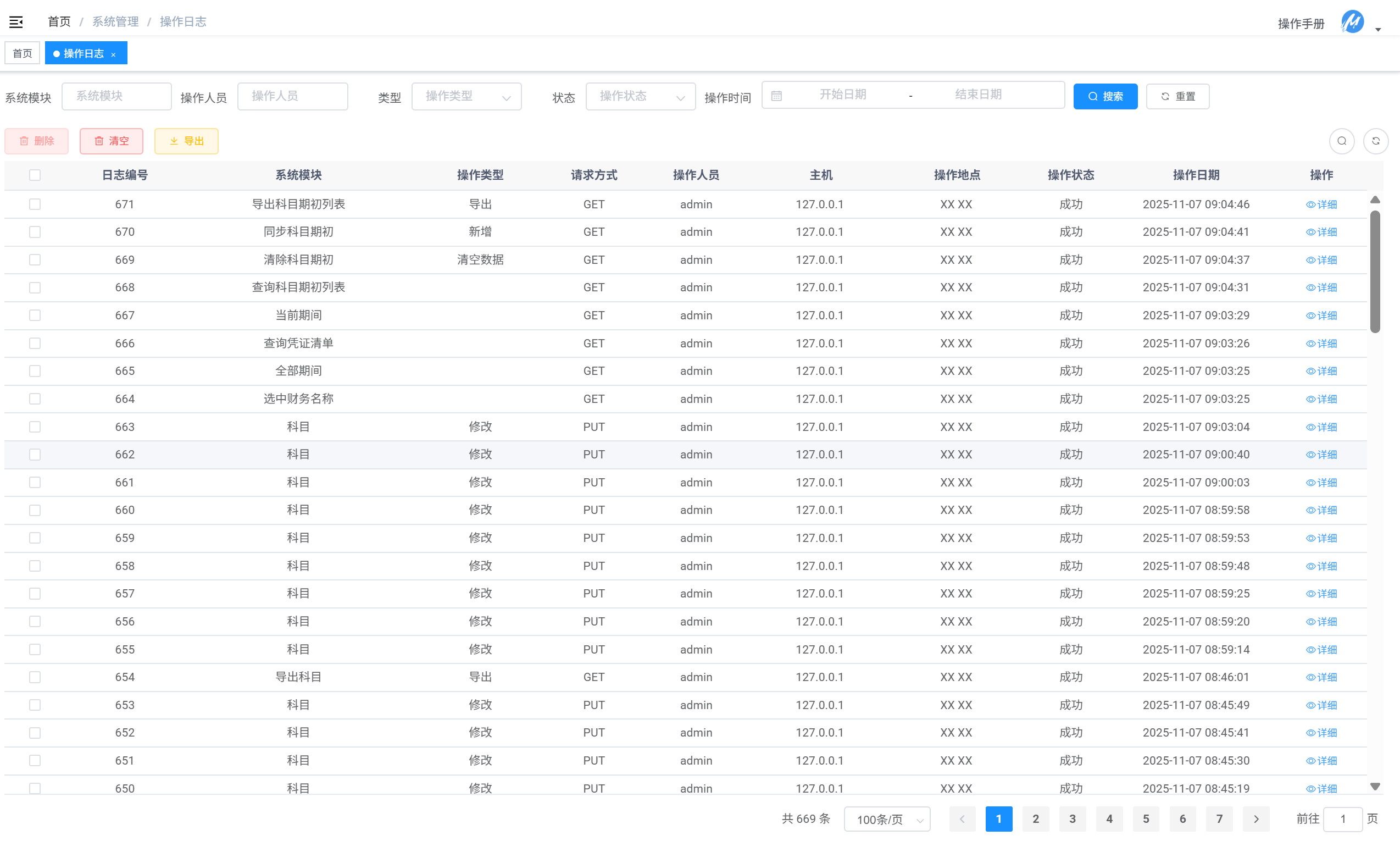Image resolution: width=1400 pixels, height=841 pixels.
Task: Open the 100条/页 page size selector
Action: (x=887, y=820)
